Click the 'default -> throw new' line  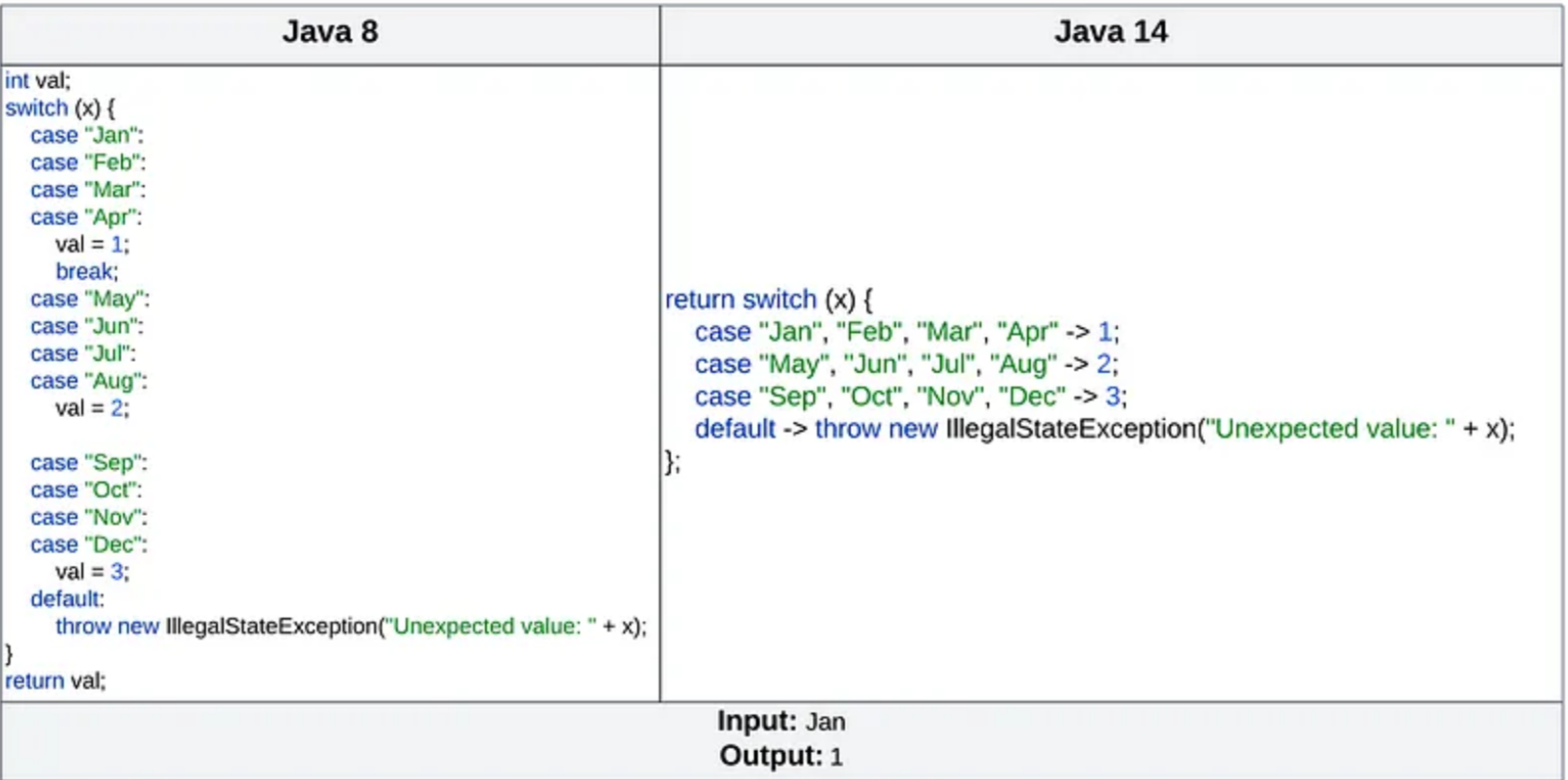[x=1104, y=429]
